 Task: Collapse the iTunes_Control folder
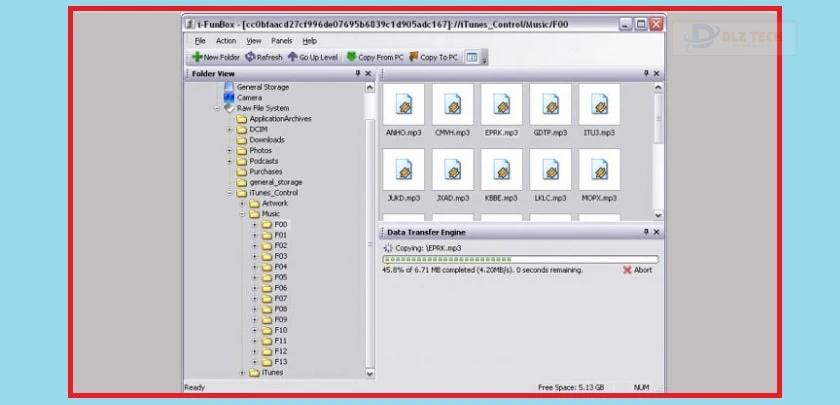229,193
